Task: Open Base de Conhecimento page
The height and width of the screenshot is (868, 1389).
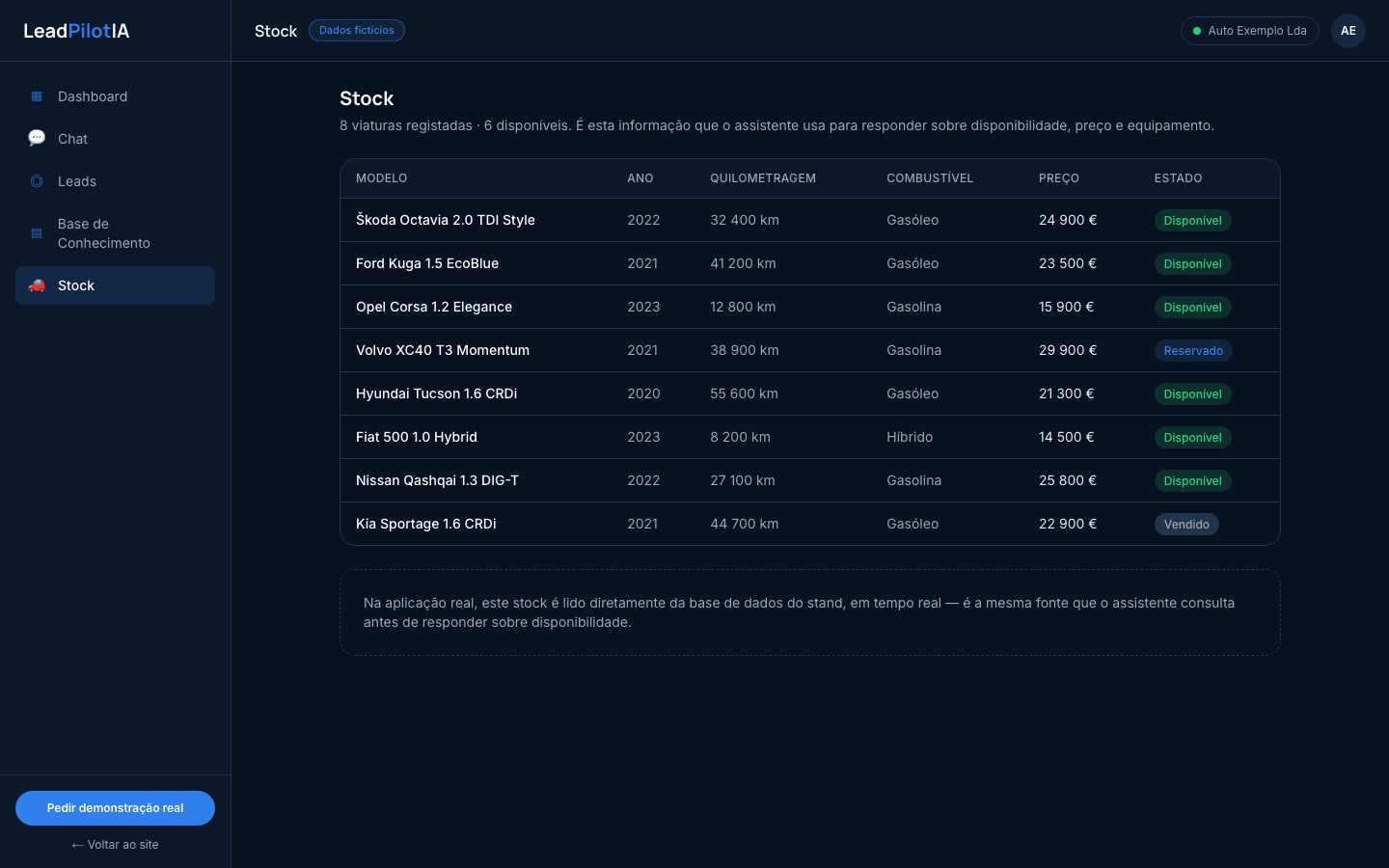Action: coord(115,233)
